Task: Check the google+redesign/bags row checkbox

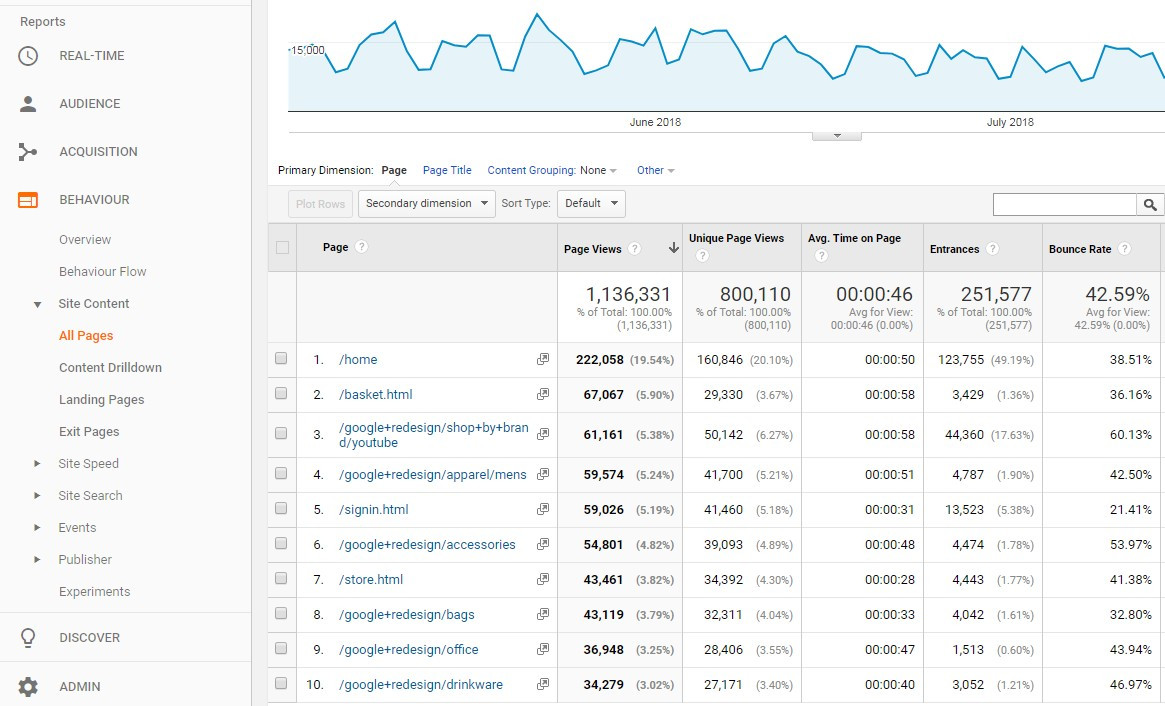Action: [x=281, y=613]
